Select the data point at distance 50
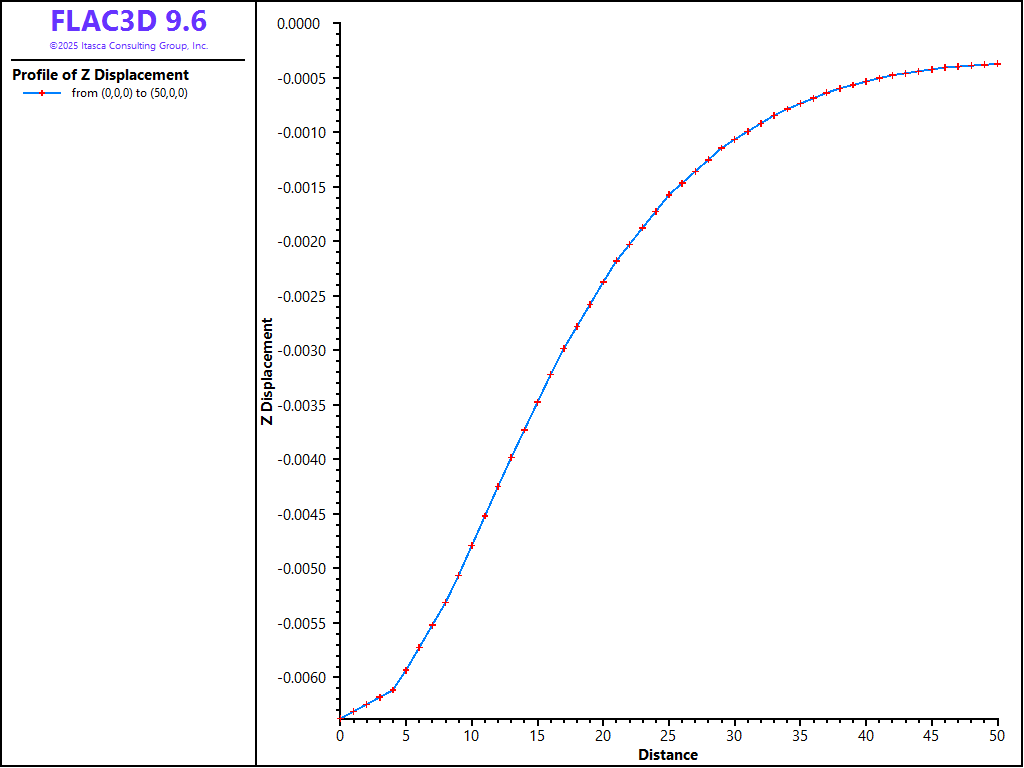This screenshot has height=768, width=1024. click(x=997, y=63)
